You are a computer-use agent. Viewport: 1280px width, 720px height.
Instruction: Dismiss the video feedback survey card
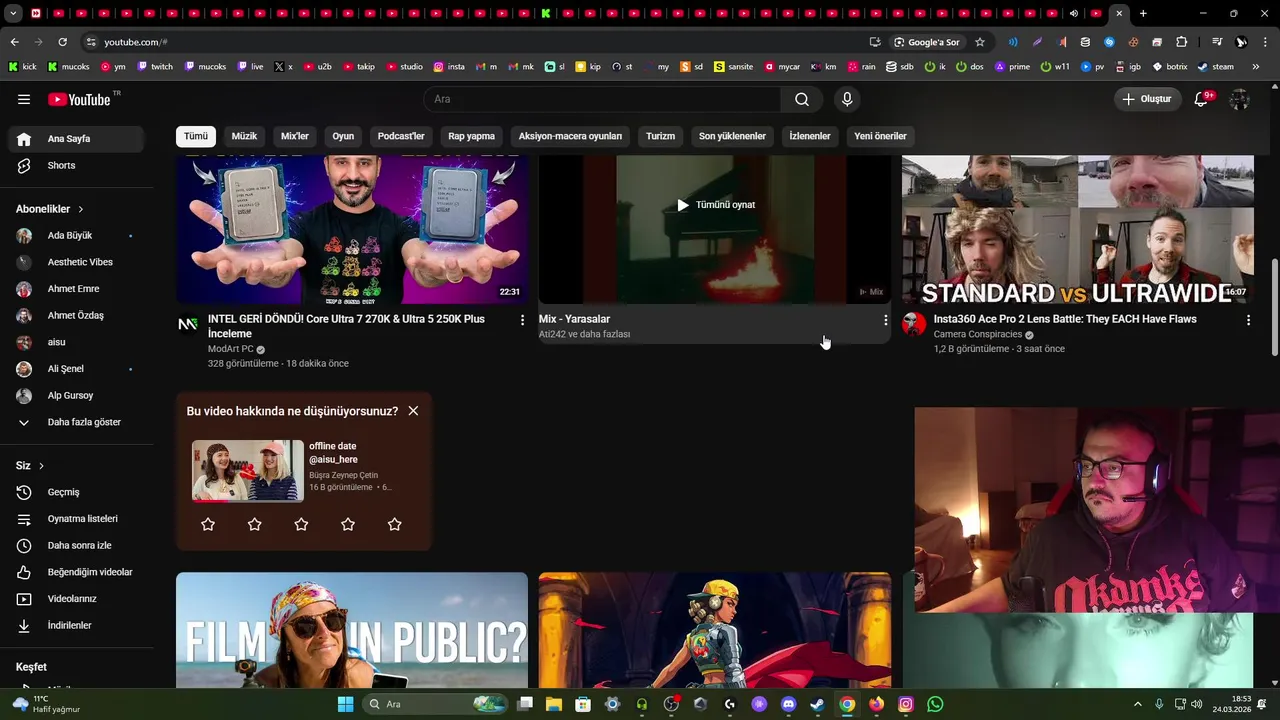[x=413, y=411]
